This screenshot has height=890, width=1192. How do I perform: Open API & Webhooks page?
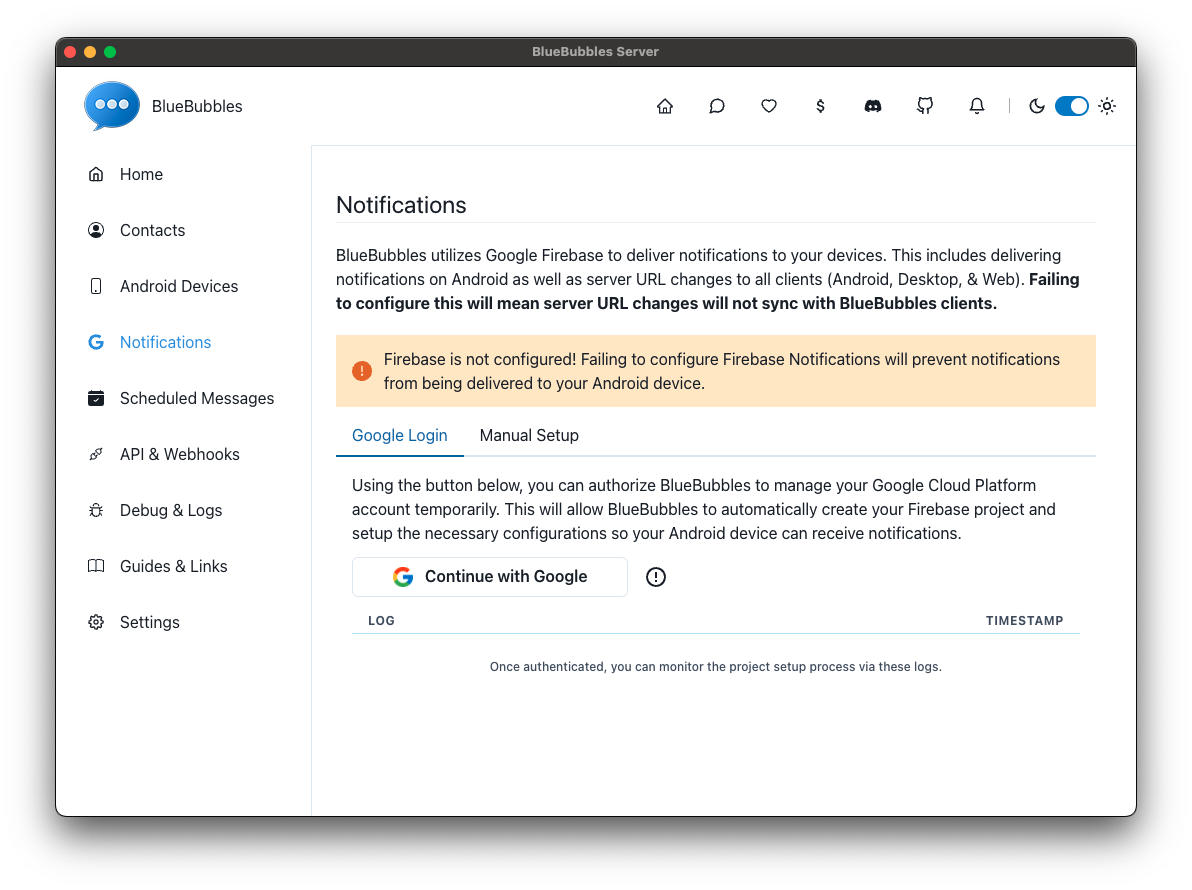(182, 455)
